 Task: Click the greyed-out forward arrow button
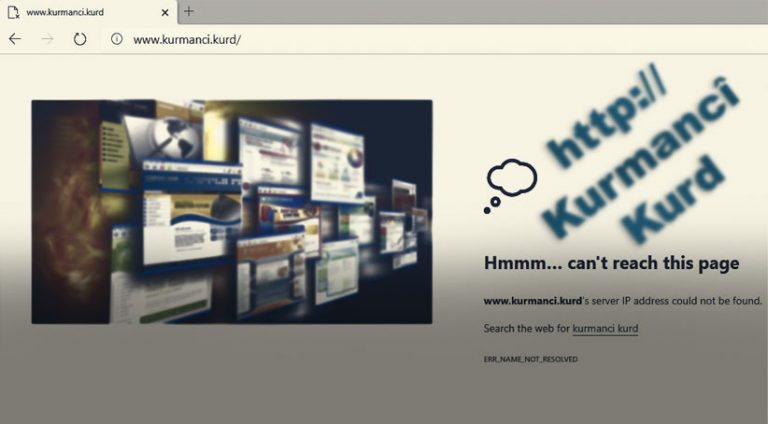pyautogui.click(x=47, y=39)
